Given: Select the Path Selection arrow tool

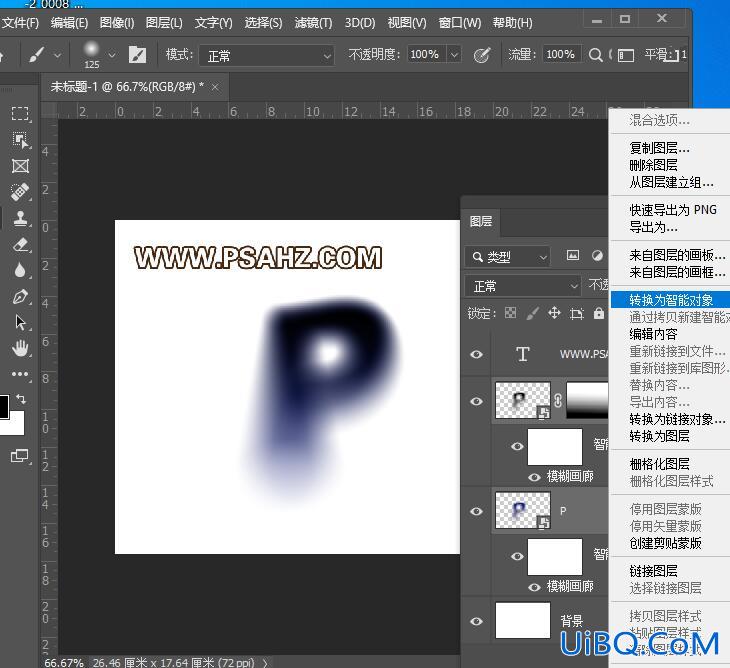Looking at the screenshot, I should (20, 322).
